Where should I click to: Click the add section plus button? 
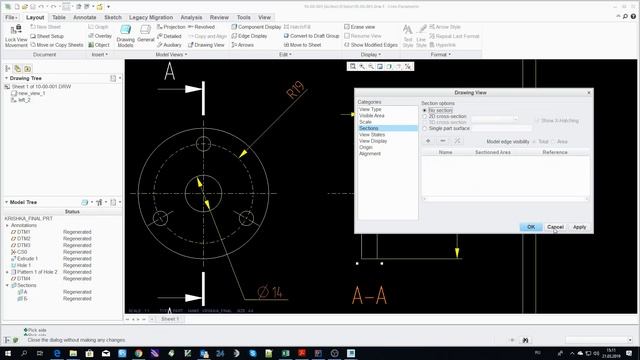[x=428, y=141]
